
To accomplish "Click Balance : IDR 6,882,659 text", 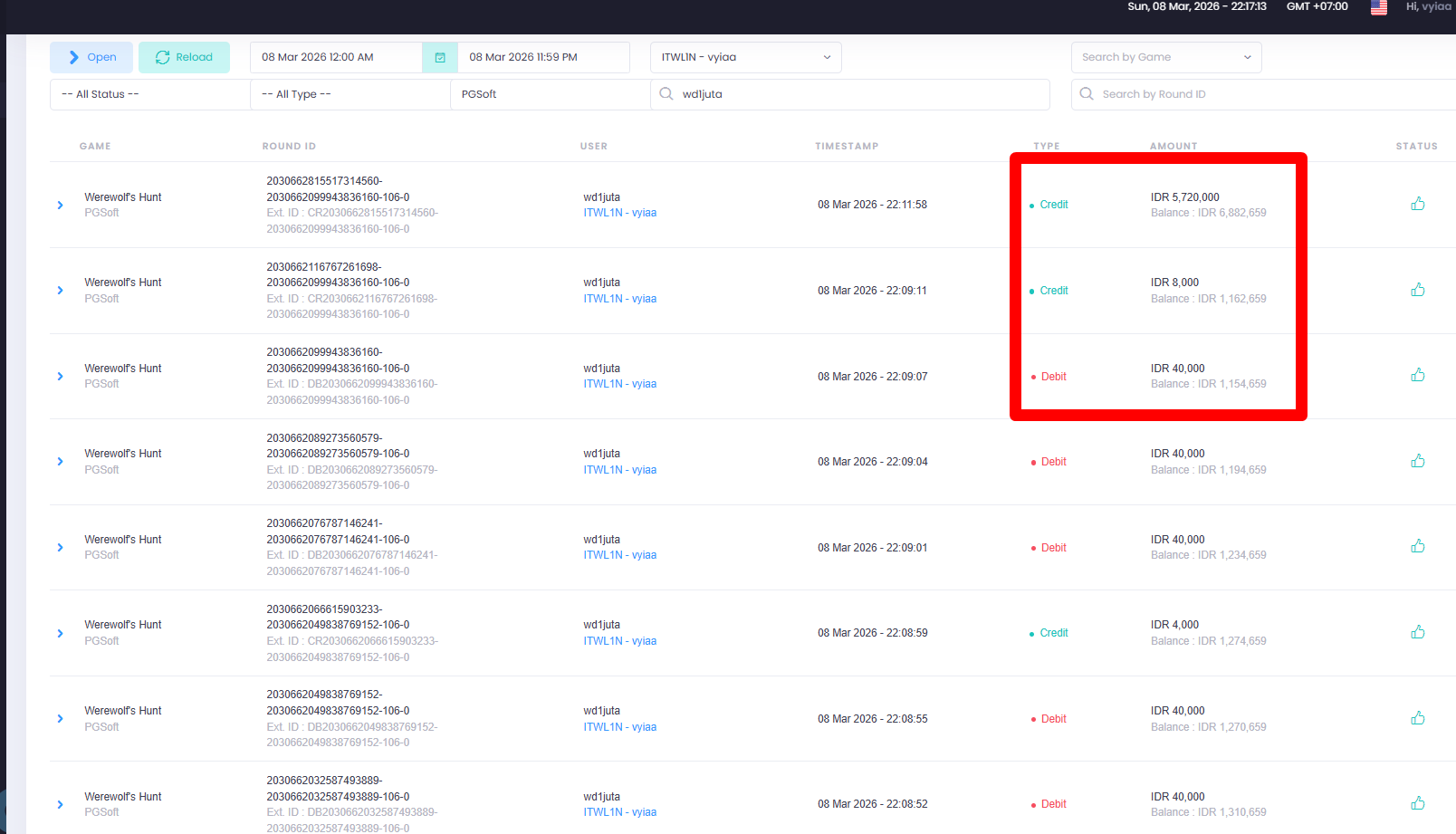I will click(x=1209, y=213).
